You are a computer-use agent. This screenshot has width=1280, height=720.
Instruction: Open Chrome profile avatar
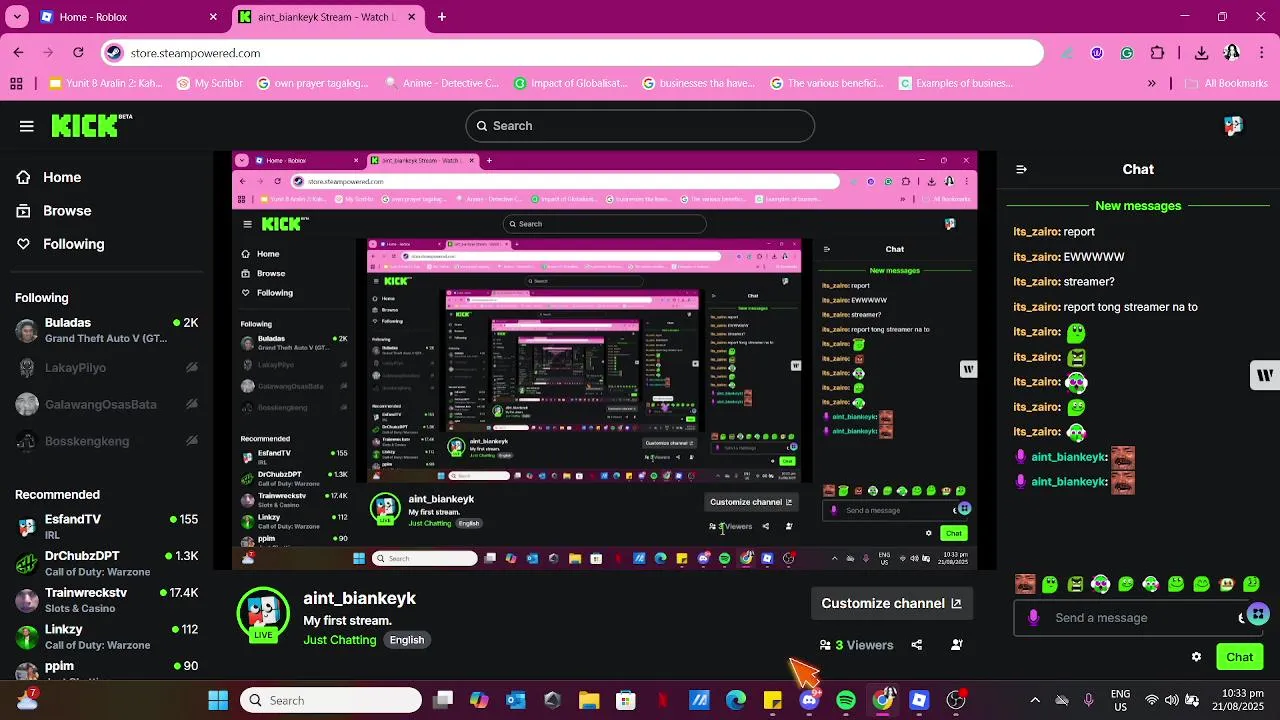[1232, 53]
